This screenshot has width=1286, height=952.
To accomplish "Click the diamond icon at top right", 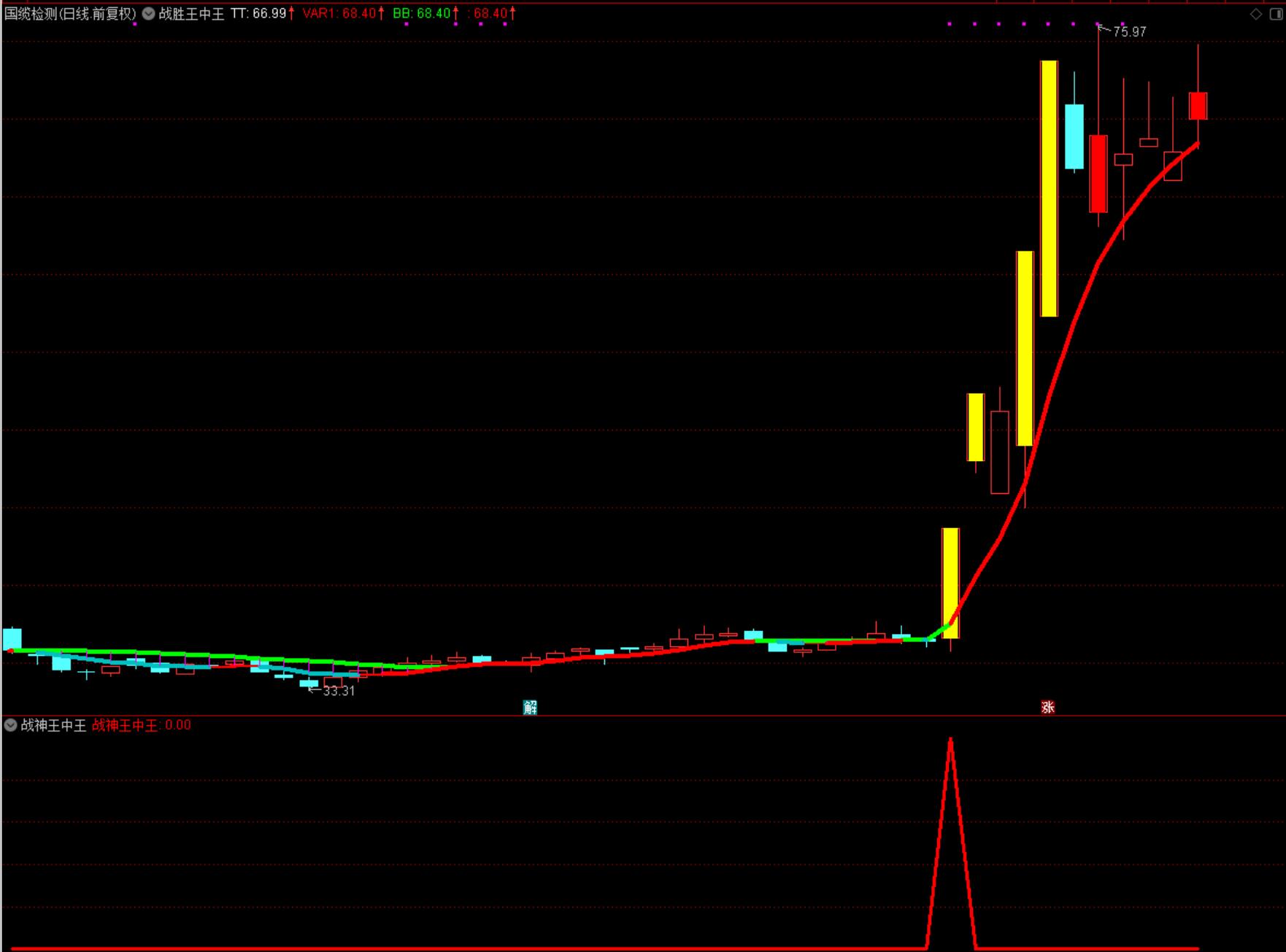I will (x=1256, y=14).
